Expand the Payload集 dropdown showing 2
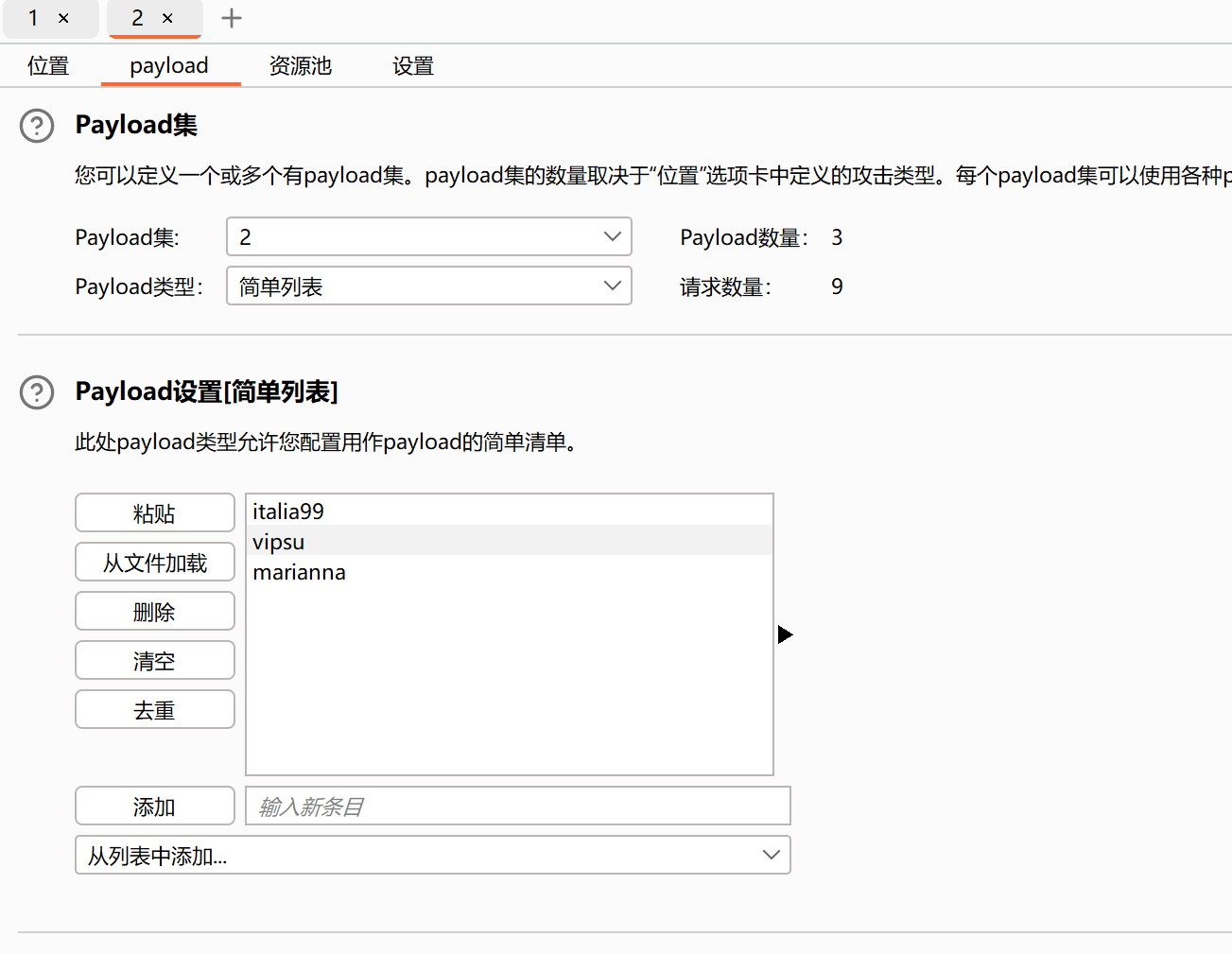1232x954 pixels. (x=429, y=236)
